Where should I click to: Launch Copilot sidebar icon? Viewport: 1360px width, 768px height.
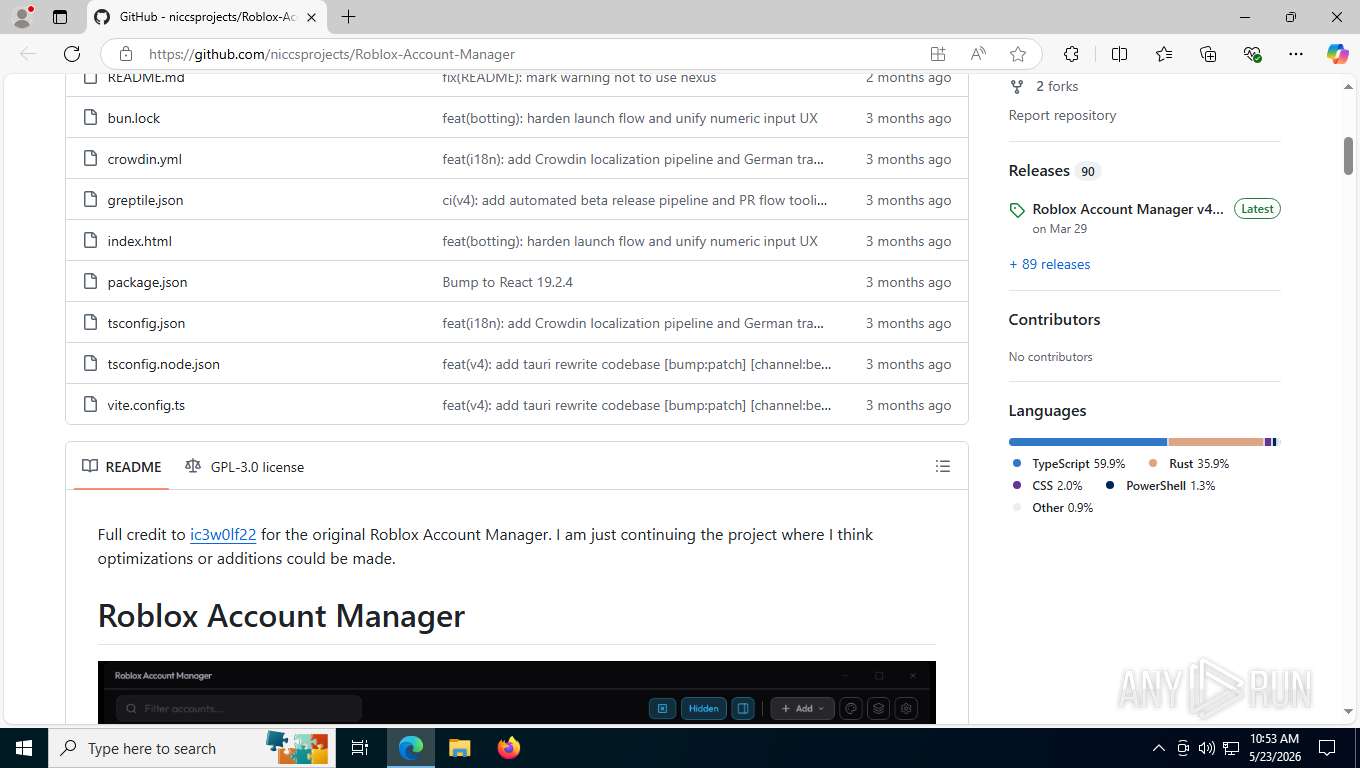pos(1337,54)
